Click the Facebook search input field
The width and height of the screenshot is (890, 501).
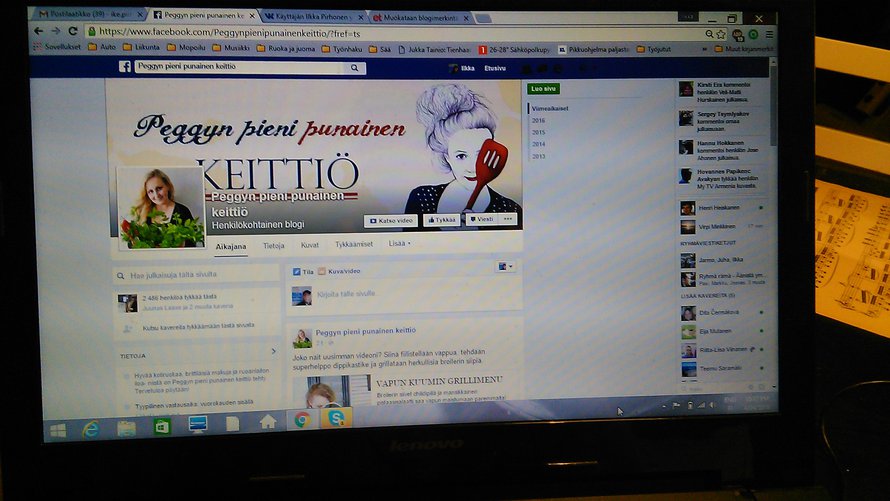point(240,67)
